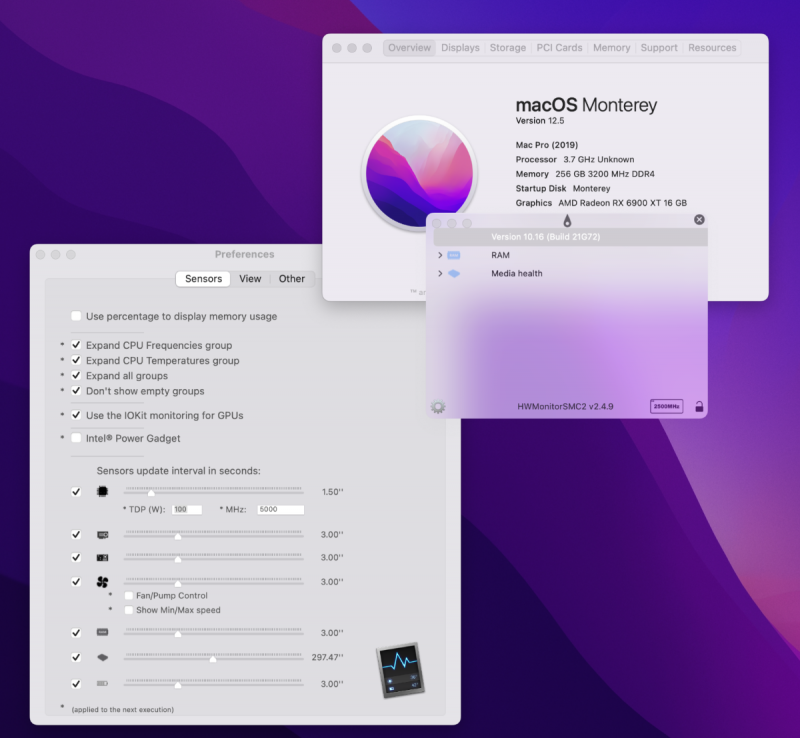
Task: Click the RAM icon in the monitor list
Action: point(454,255)
